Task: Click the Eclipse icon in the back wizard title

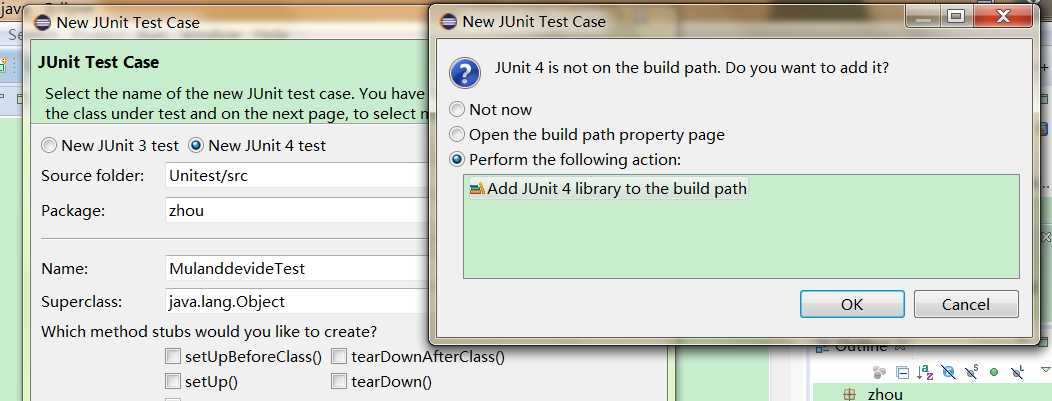Action: (x=42, y=22)
